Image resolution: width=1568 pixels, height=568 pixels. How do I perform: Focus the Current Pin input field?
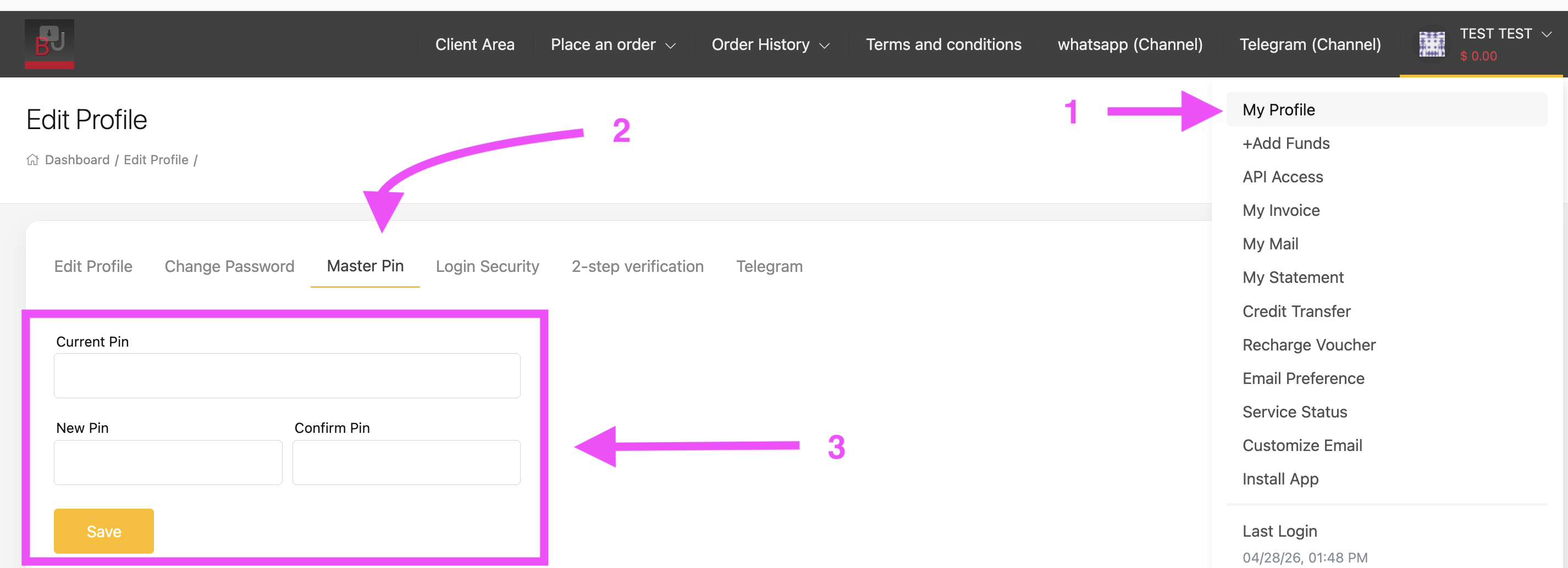pyautogui.click(x=286, y=376)
